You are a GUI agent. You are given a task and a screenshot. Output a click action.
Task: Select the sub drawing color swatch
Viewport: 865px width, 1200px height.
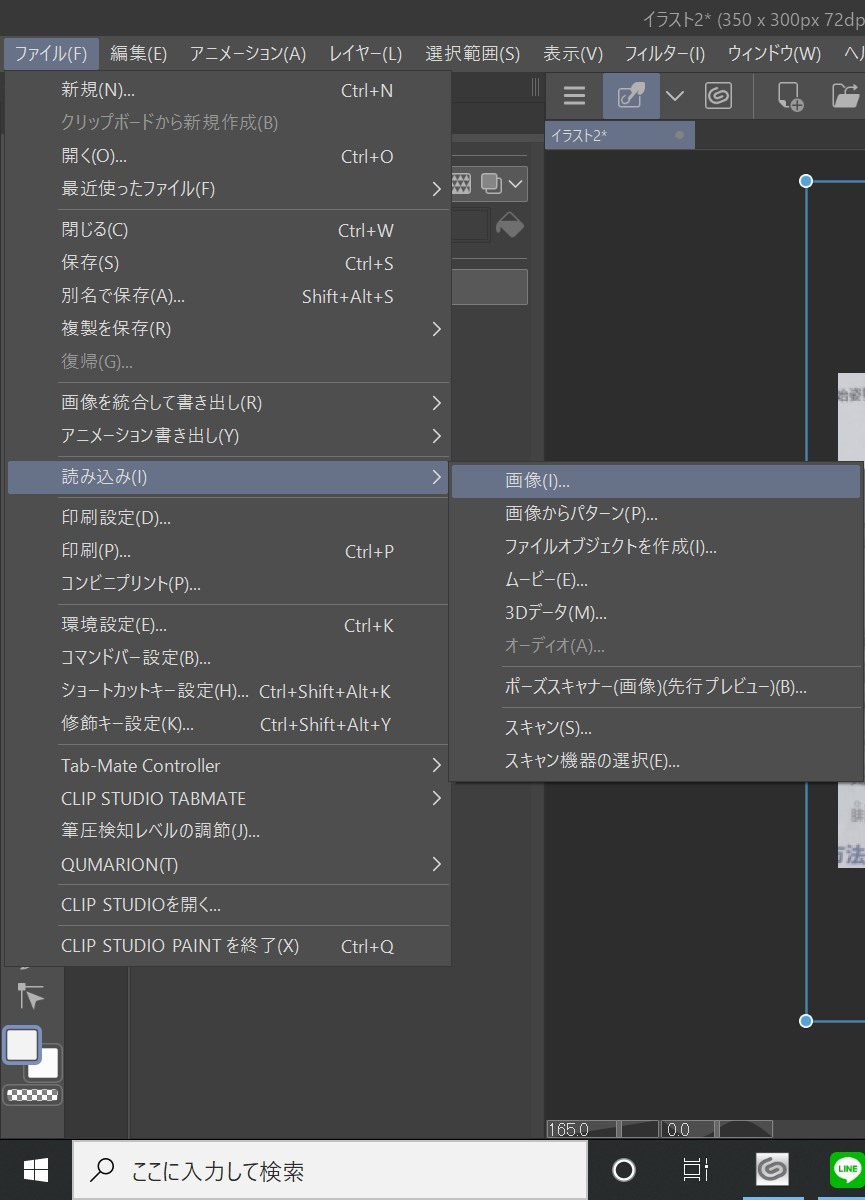(x=47, y=1066)
